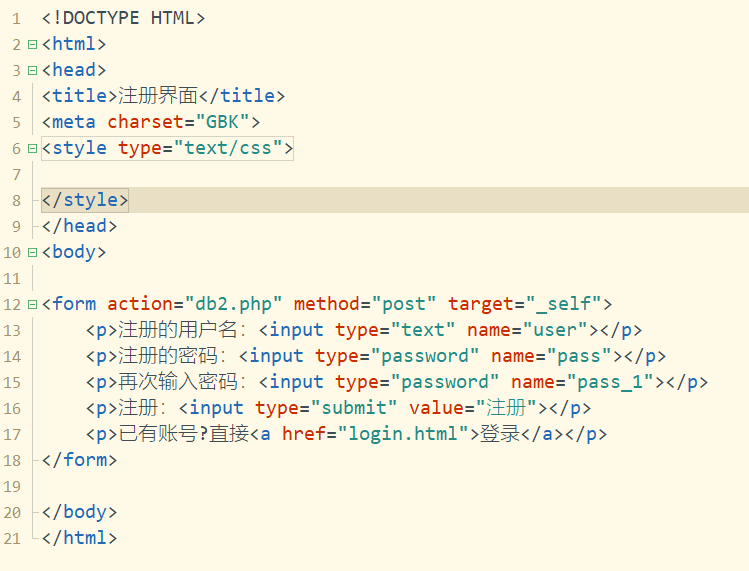
Task: Collapse the body element fold marker
Action: pos(32,252)
